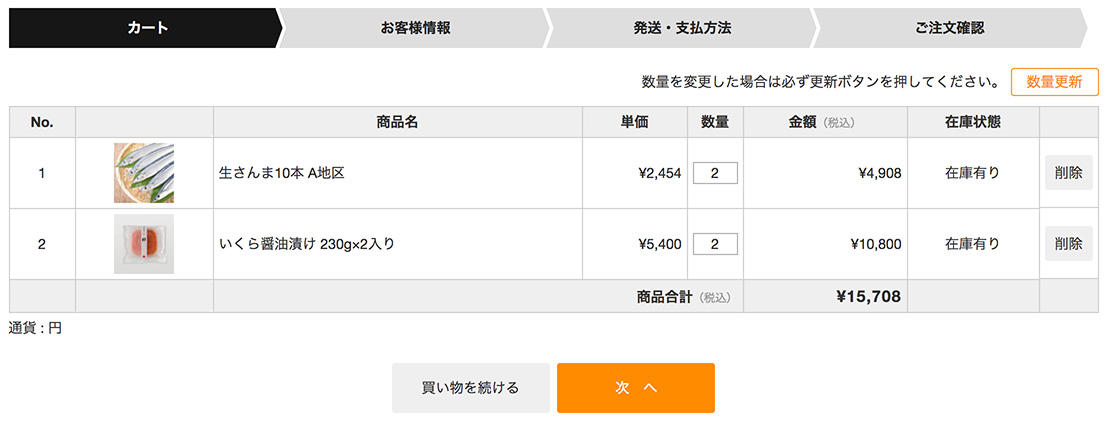The image size is (1109, 426).
Task: Remove the いくら醤油漬け item from cart
Action: click(1069, 244)
